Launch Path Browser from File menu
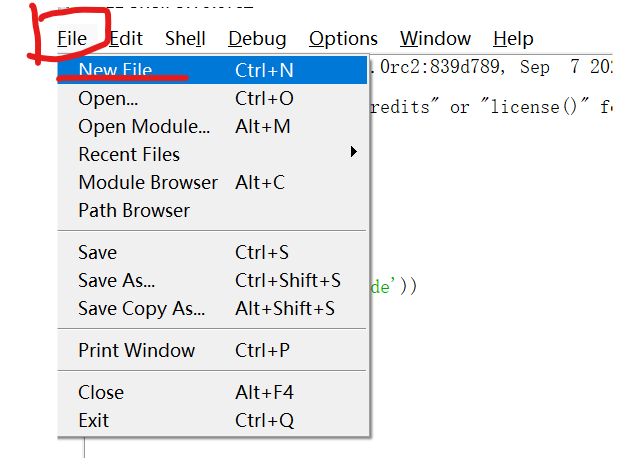Screen dimensions: 624x458 [x=133, y=210]
